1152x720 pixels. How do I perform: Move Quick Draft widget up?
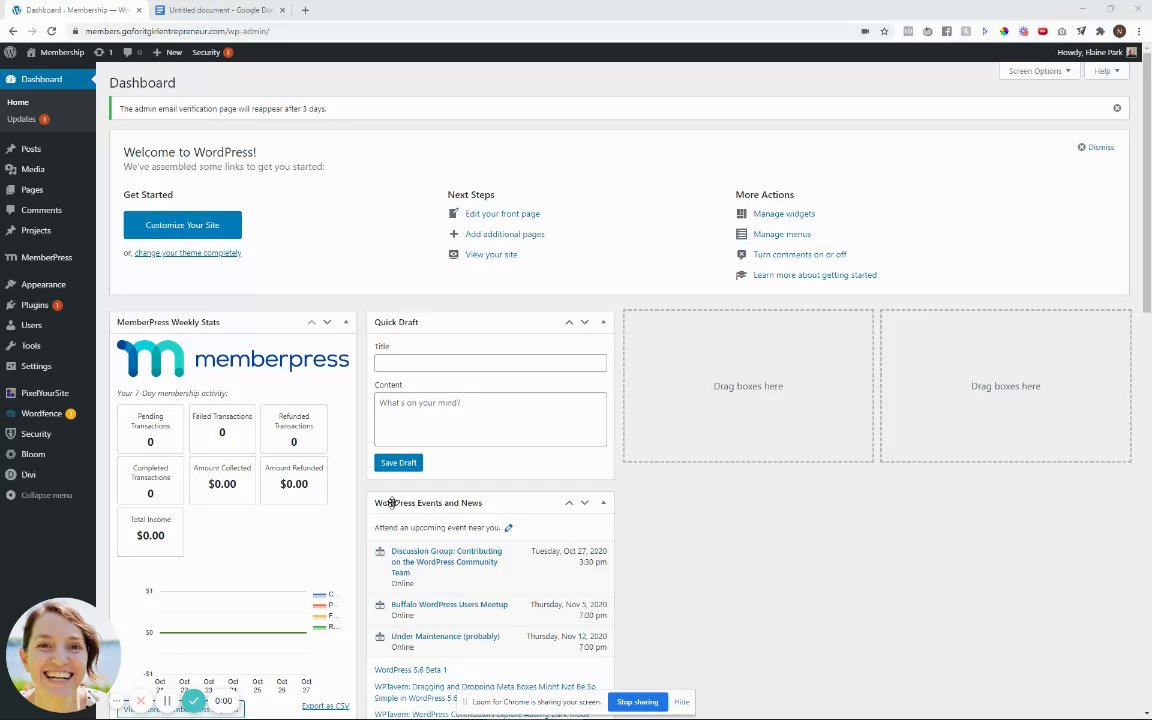[569, 323]
